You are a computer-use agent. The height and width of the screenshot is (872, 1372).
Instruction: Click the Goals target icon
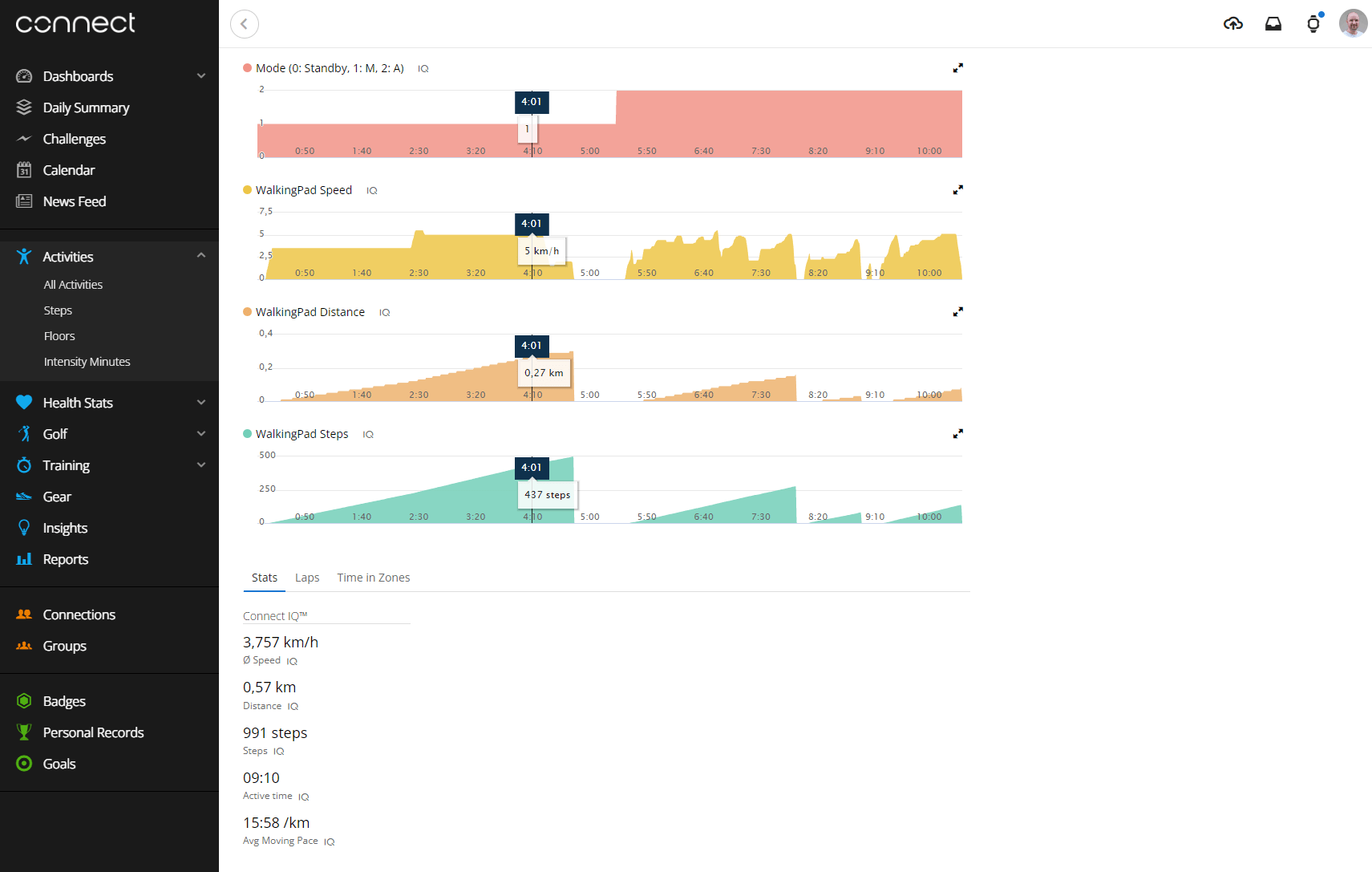(24, 764)
